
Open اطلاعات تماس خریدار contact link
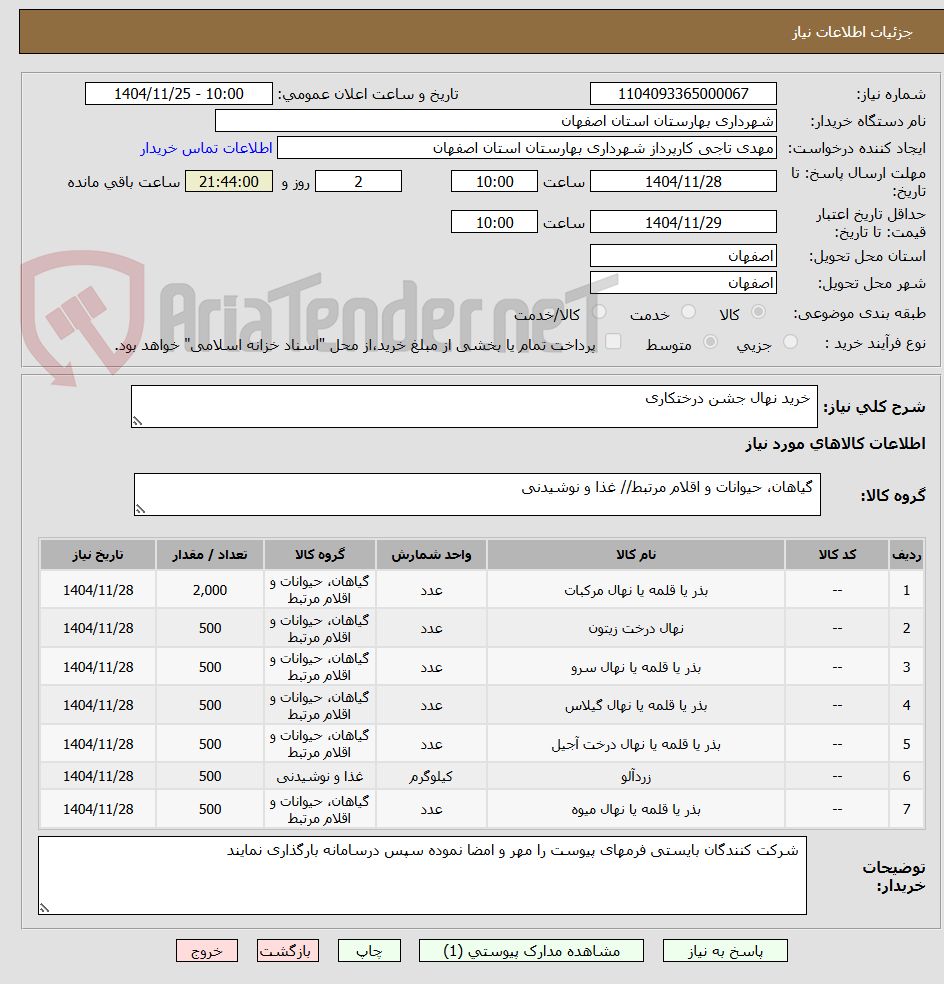206,148
